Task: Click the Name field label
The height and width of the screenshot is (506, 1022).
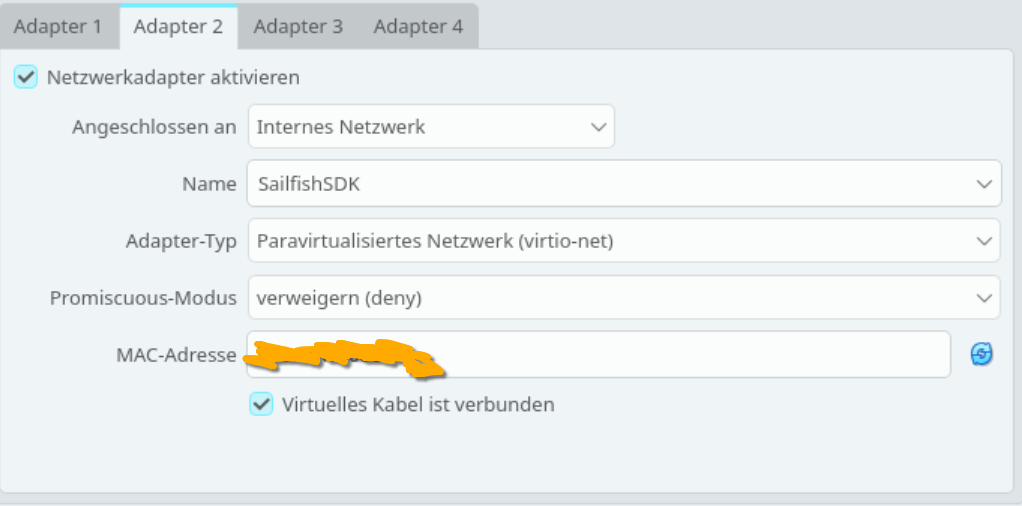Action: pyautogui.click(x=209, y=184)
